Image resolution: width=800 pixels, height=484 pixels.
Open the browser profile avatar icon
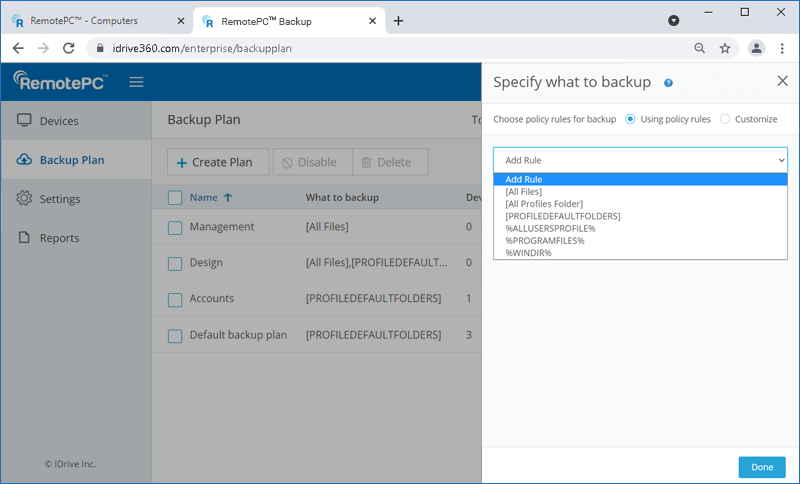pyautogui.click(x=756, y=48)
